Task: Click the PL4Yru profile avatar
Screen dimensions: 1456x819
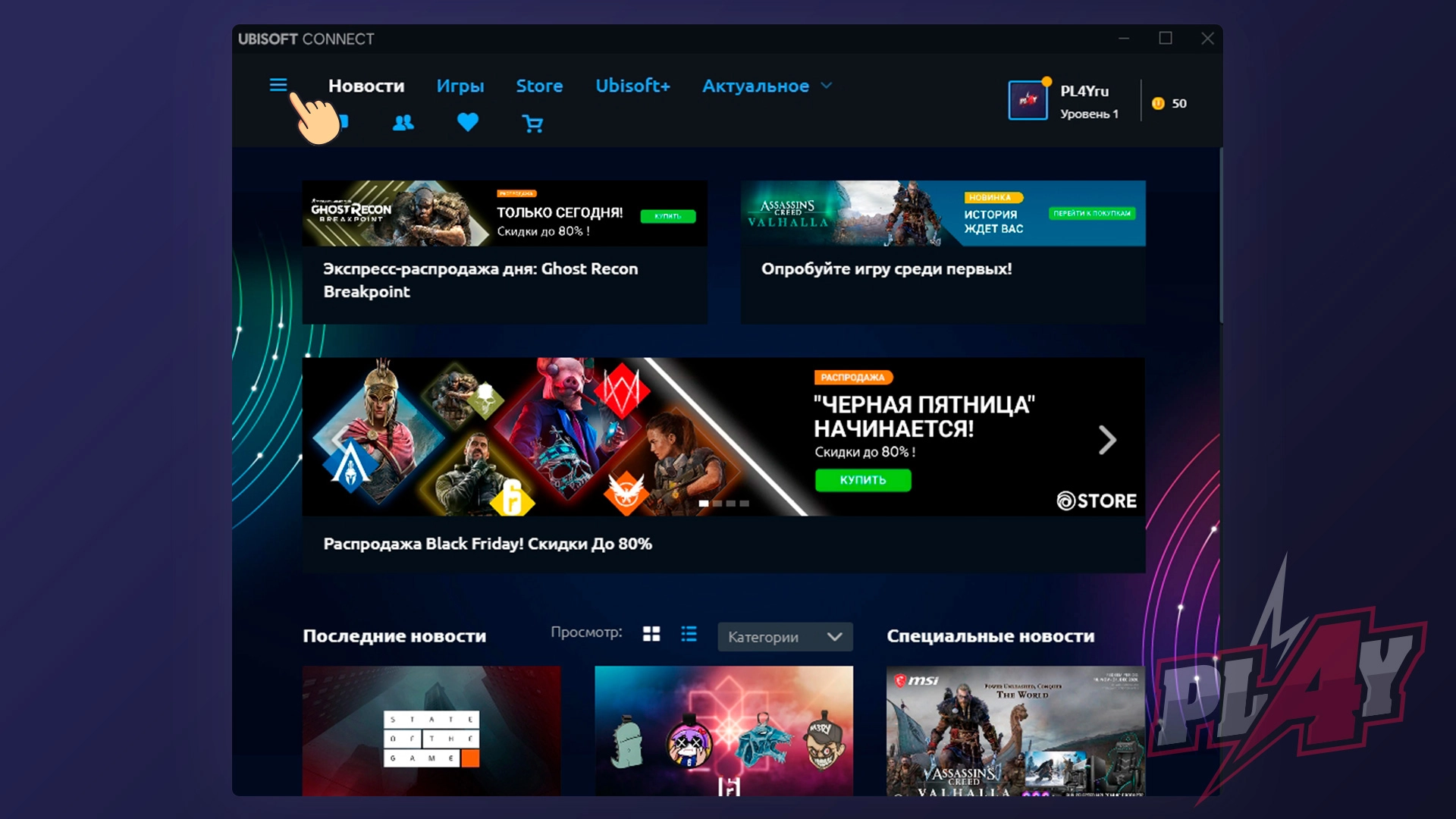Action: pos(1028,101)
